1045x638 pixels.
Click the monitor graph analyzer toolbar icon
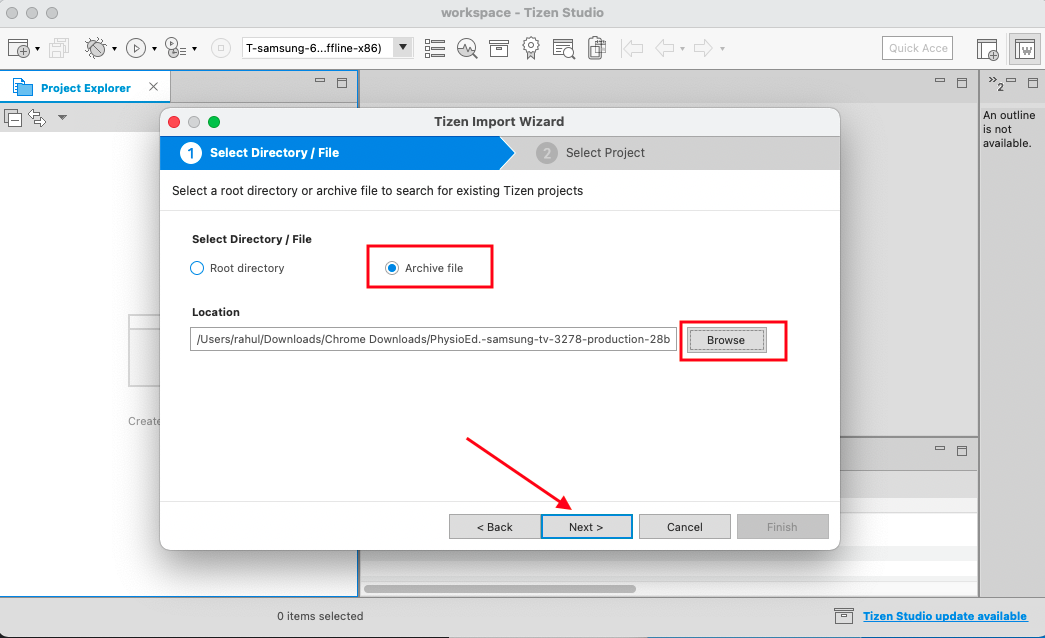tap(467, 48)
